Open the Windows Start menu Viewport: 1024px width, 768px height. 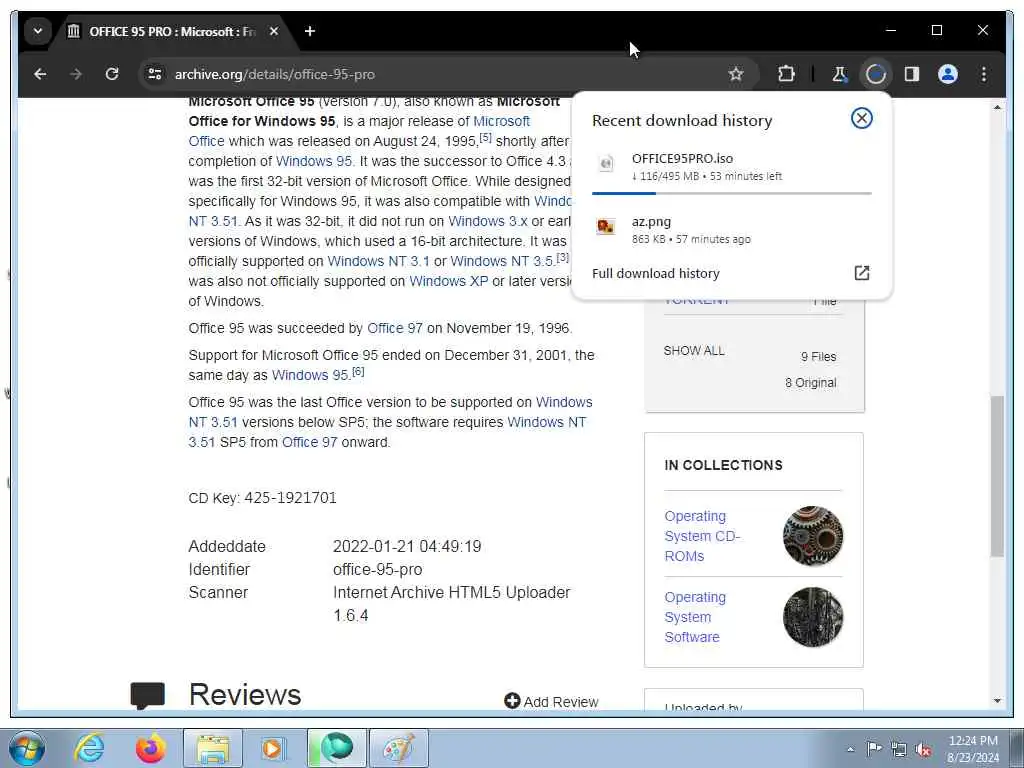[27, 748]
